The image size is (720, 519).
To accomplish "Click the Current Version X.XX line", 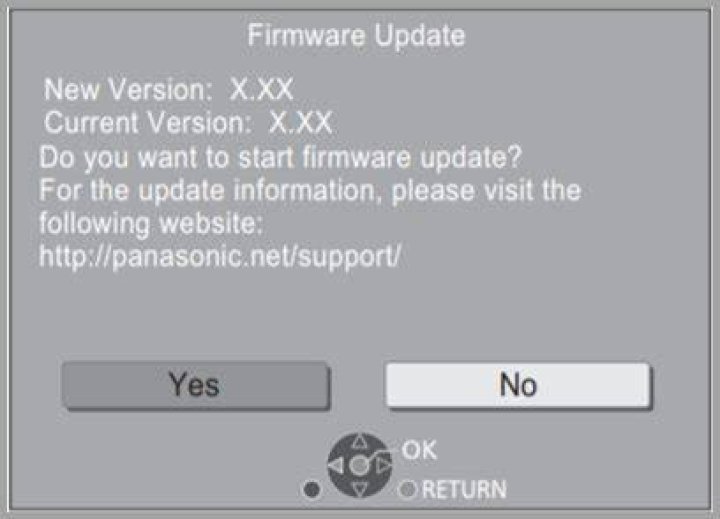I will [x=188, y=123].
